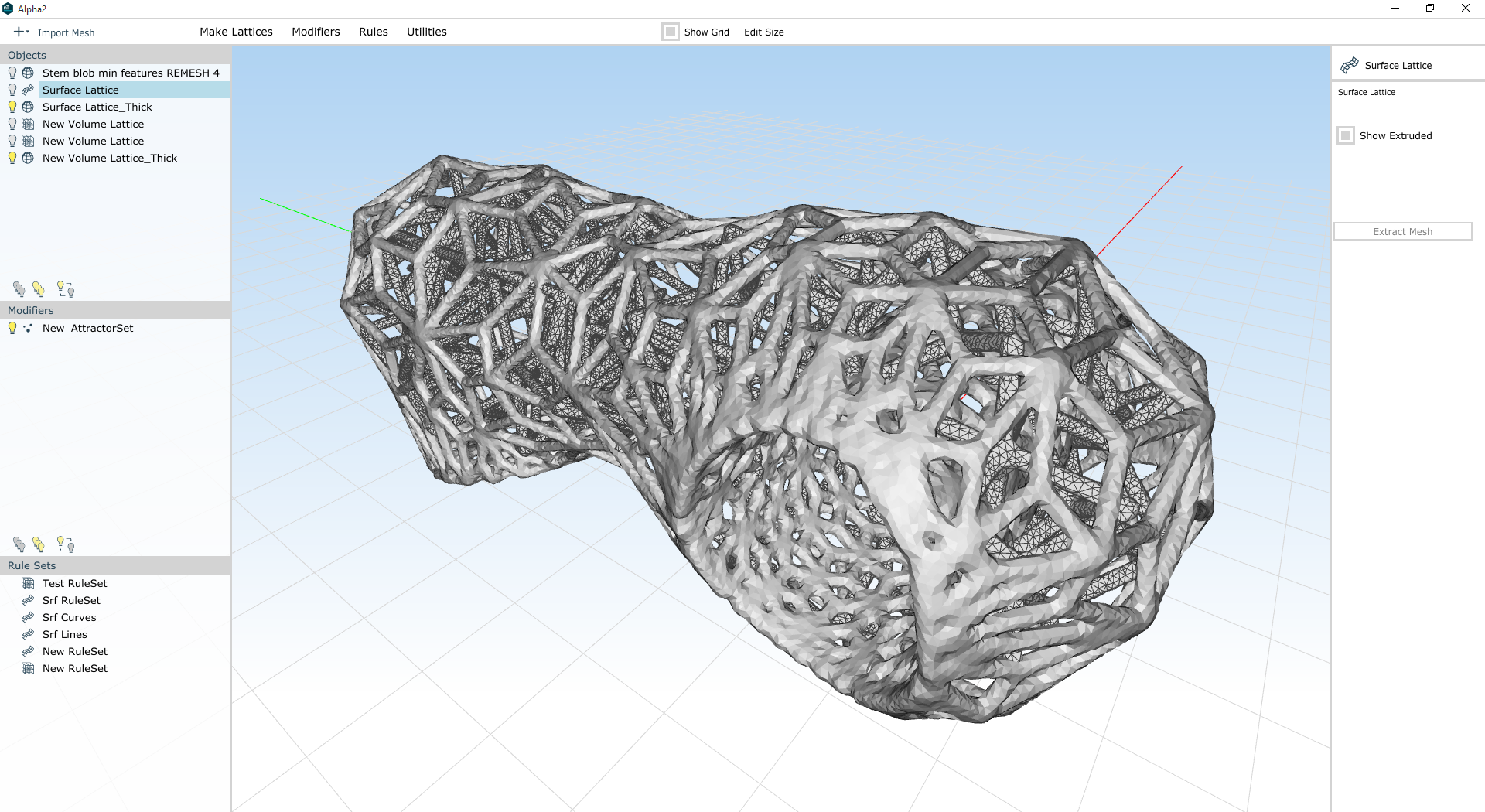Screen dimensions: 1485x812
Task: Toggle bulb of New Volume Lattice above New Volume Lattice_Thick
Action: pyautogui.click(x=12, y=141)
